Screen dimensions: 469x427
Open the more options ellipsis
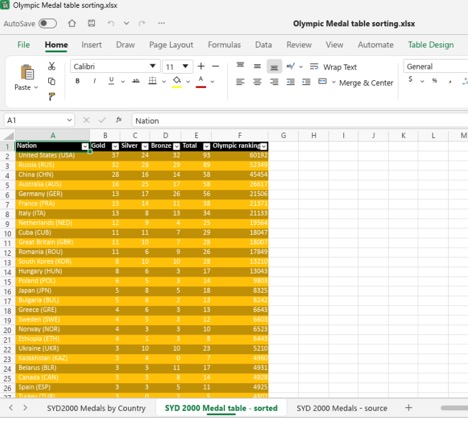coord(161,23)
